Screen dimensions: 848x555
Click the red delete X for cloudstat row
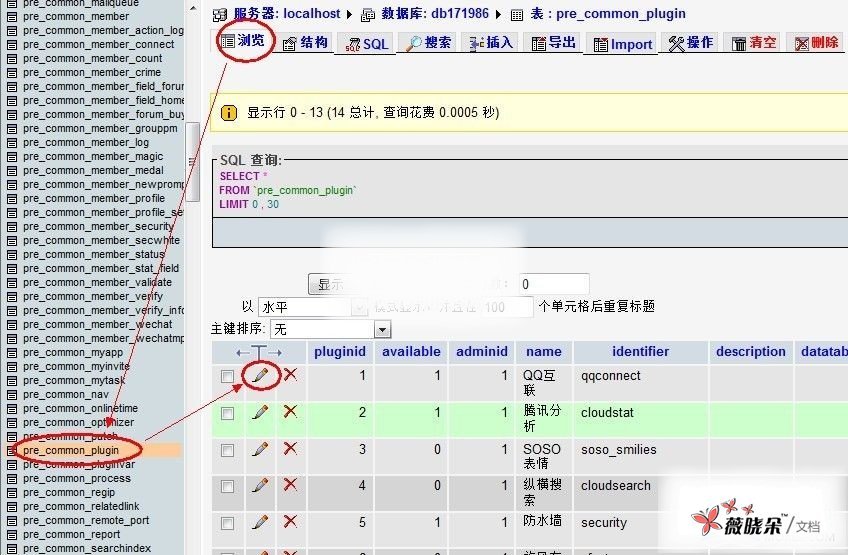[290, 411]
